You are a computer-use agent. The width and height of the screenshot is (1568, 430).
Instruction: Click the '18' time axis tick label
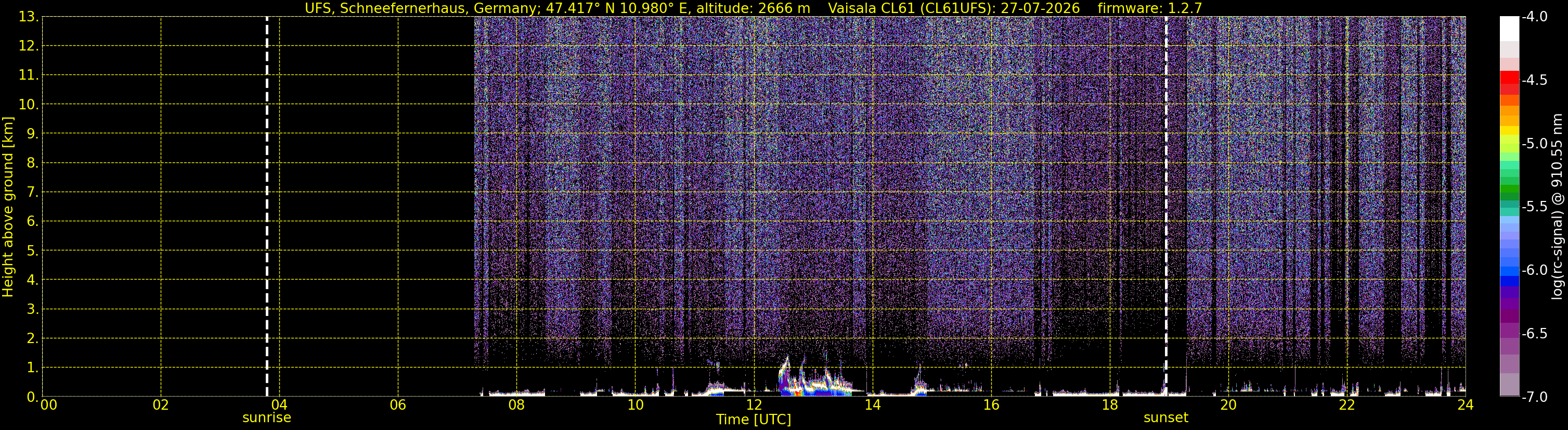1110,406
